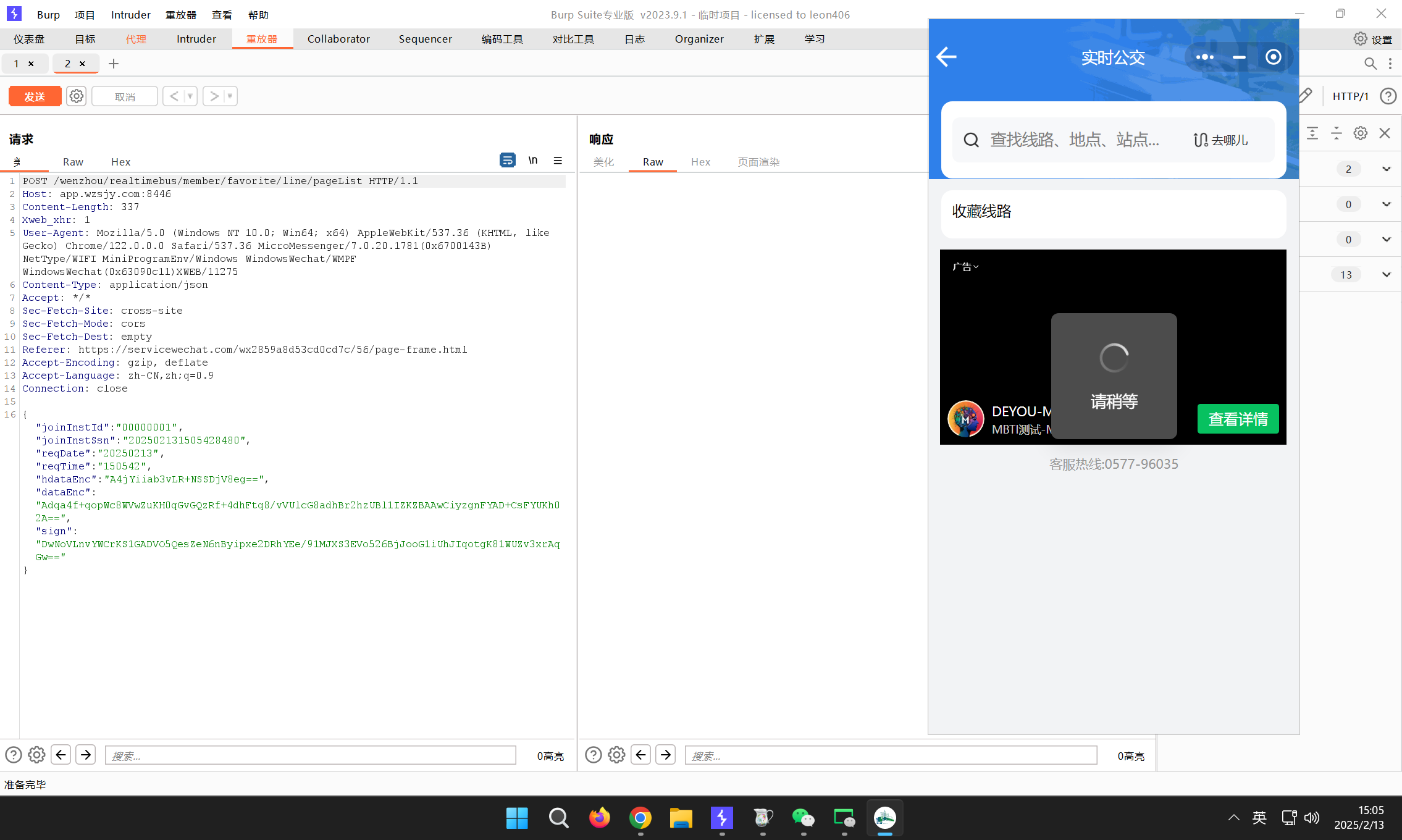The height and width of the screenshot is (840, 1402).
Task: Click the request search input field
Action: pos(310,755)
